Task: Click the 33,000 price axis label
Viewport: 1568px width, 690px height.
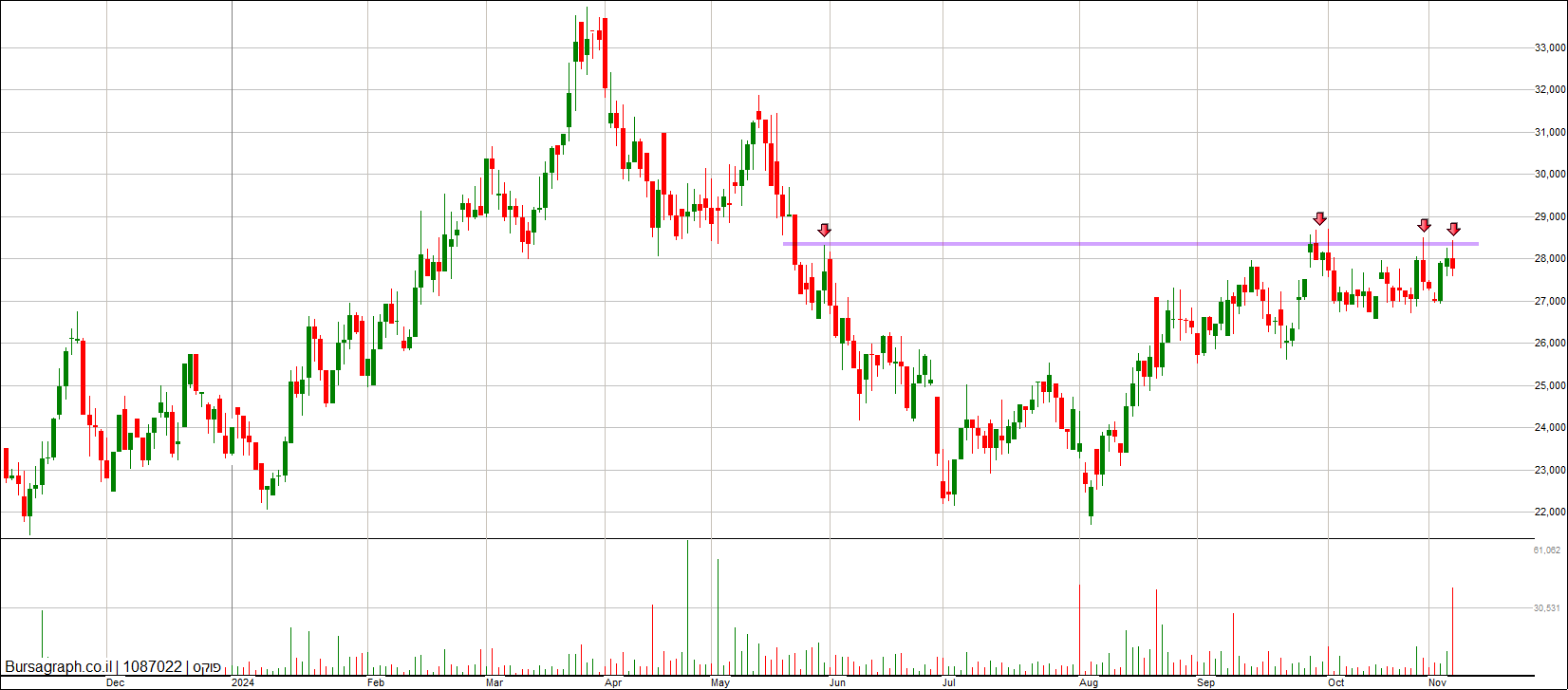Action: 1550,47
